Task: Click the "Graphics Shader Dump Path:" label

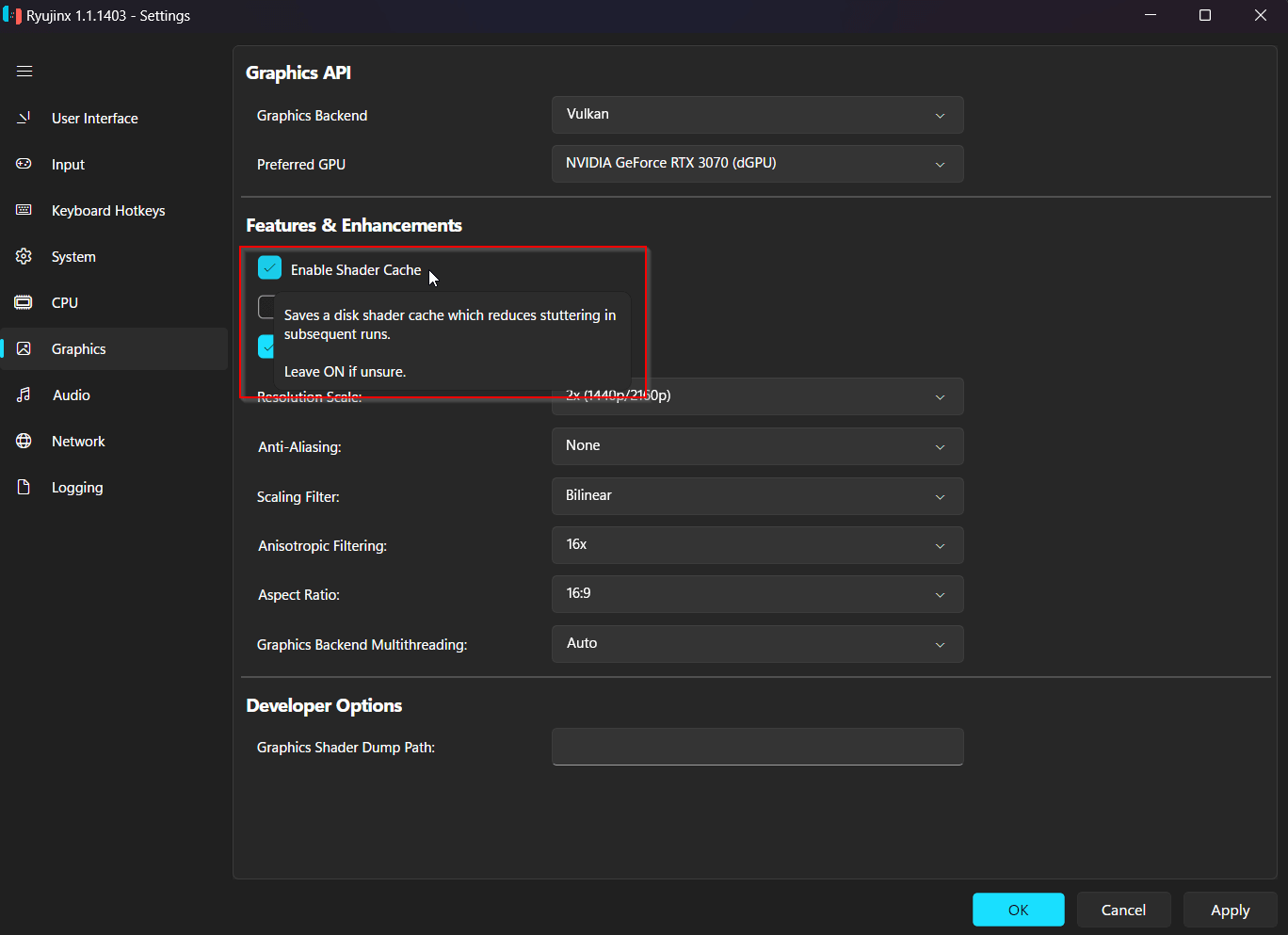Action: 346,748
